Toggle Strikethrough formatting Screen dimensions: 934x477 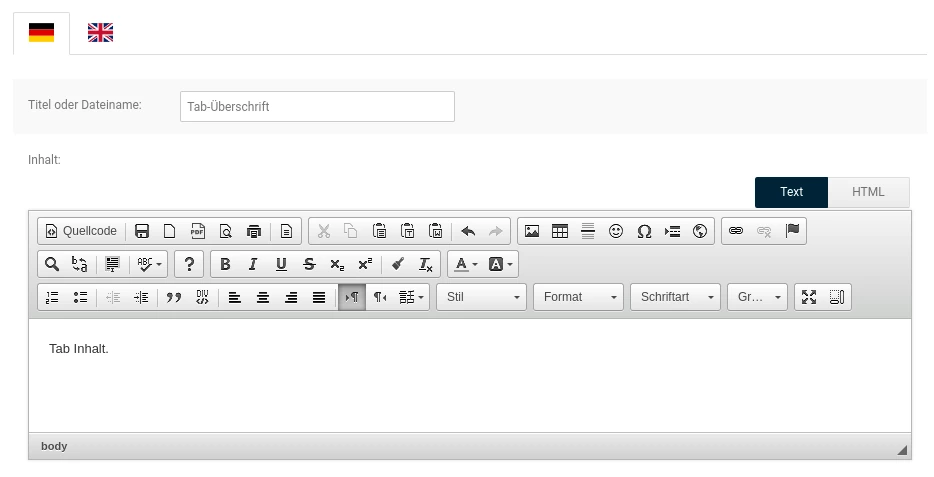309,264
